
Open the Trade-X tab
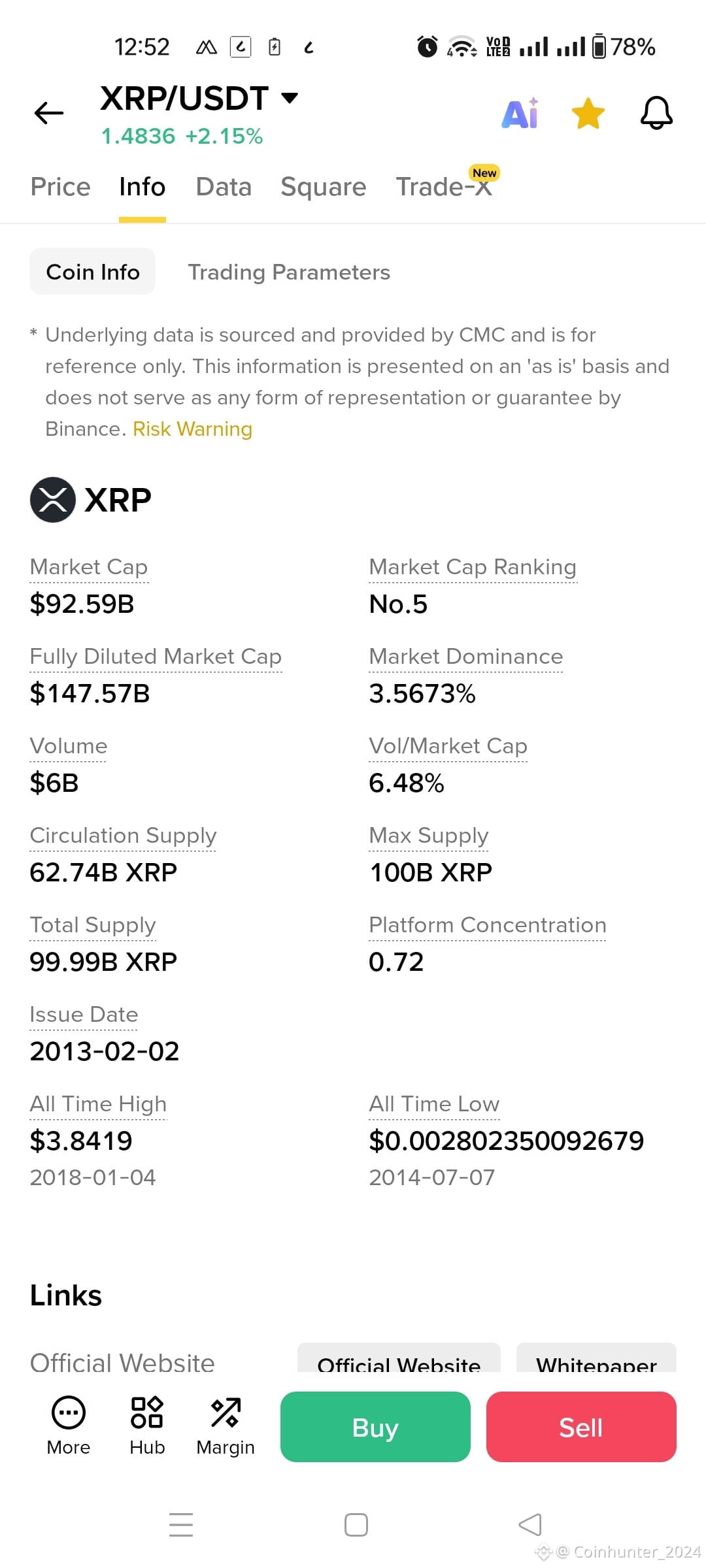click(x=445, y=187)
